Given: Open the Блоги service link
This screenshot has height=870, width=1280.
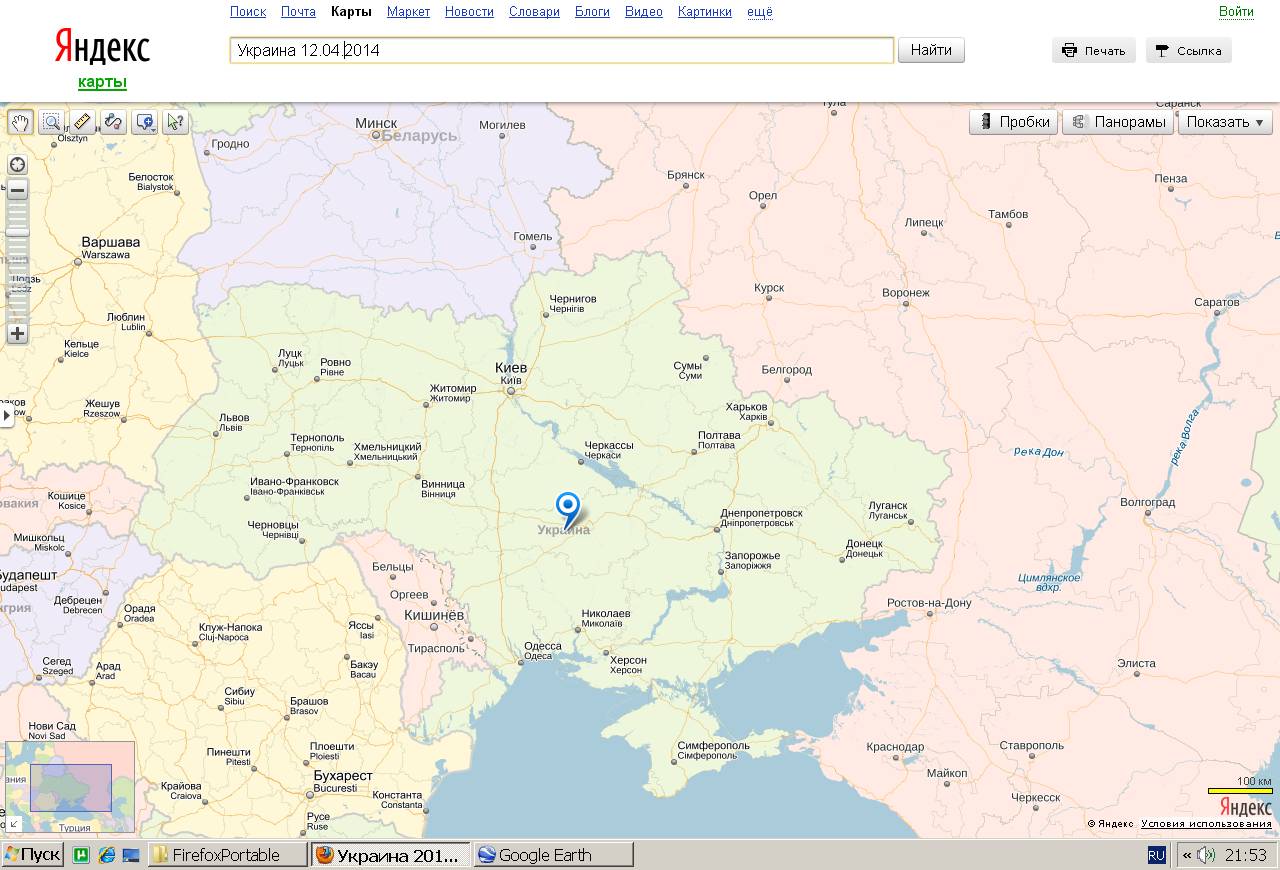Looking at the screenshot, I should [x=592, y=12].
